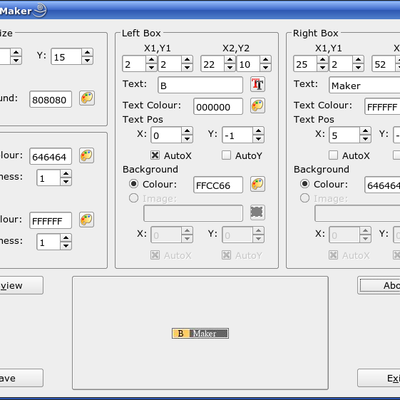Viewport: 400px width, 400px height.
Task: Click the Left Box Text field containing B
Action: 200,85
